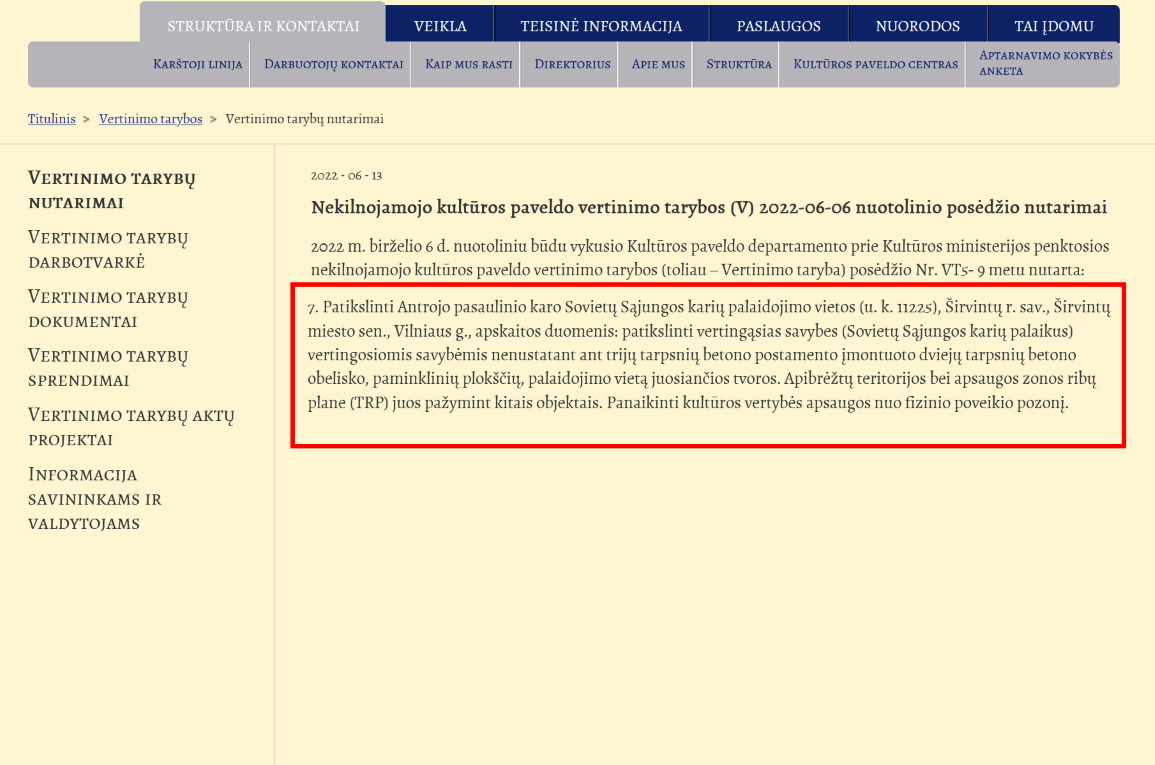Switch to the Veikla tab
The height and width of the screenshot is (765, 1155).
pos(440,26)
